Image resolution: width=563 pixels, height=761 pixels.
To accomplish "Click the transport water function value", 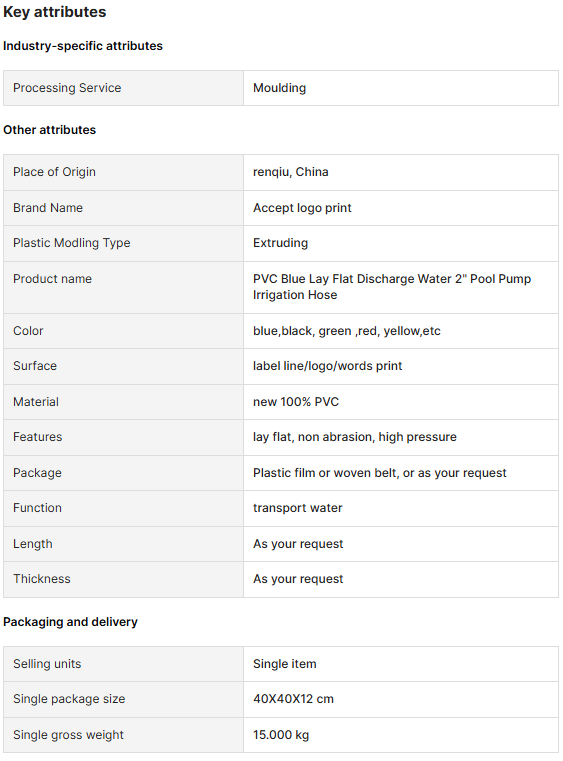I will 298,508.
